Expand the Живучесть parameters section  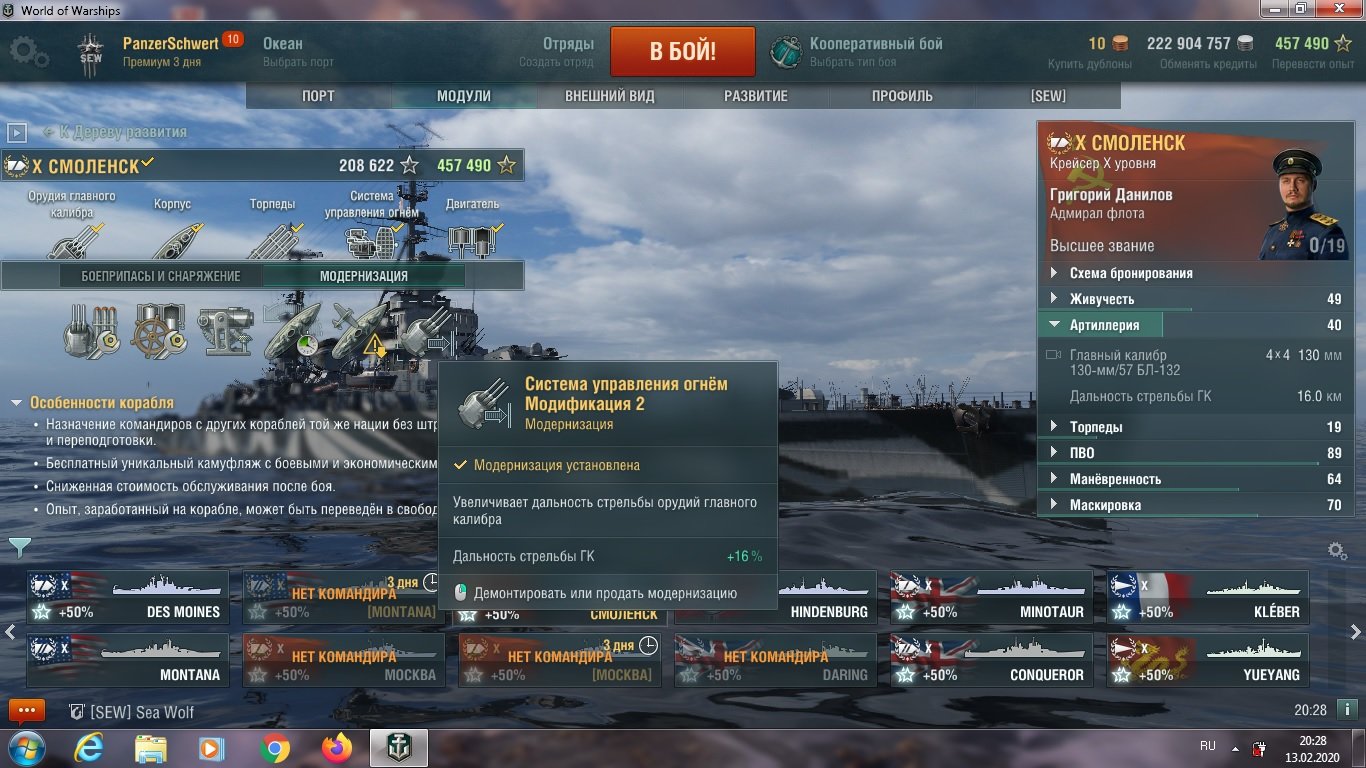coord(1195,299)
